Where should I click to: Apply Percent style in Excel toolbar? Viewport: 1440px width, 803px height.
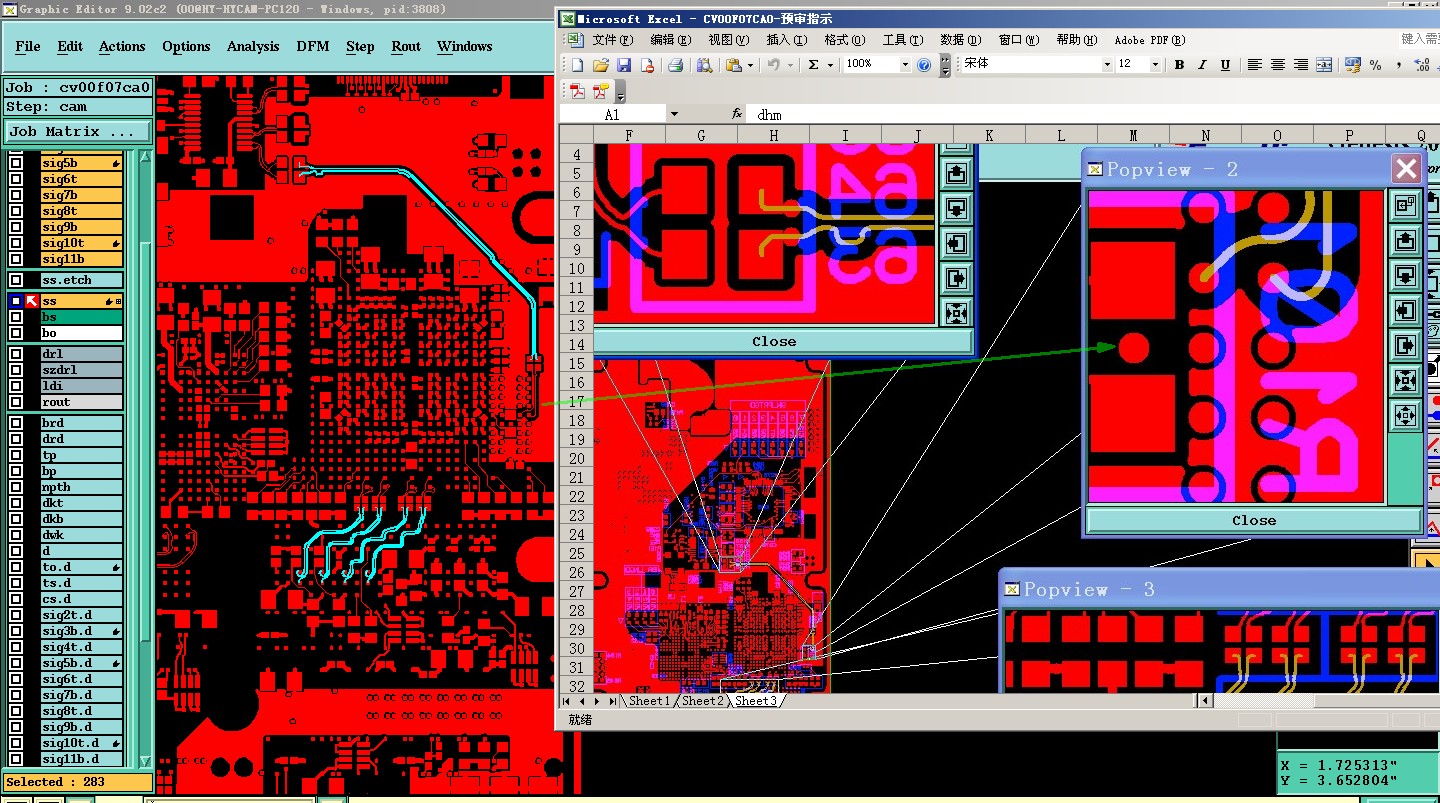(1376, 65)
